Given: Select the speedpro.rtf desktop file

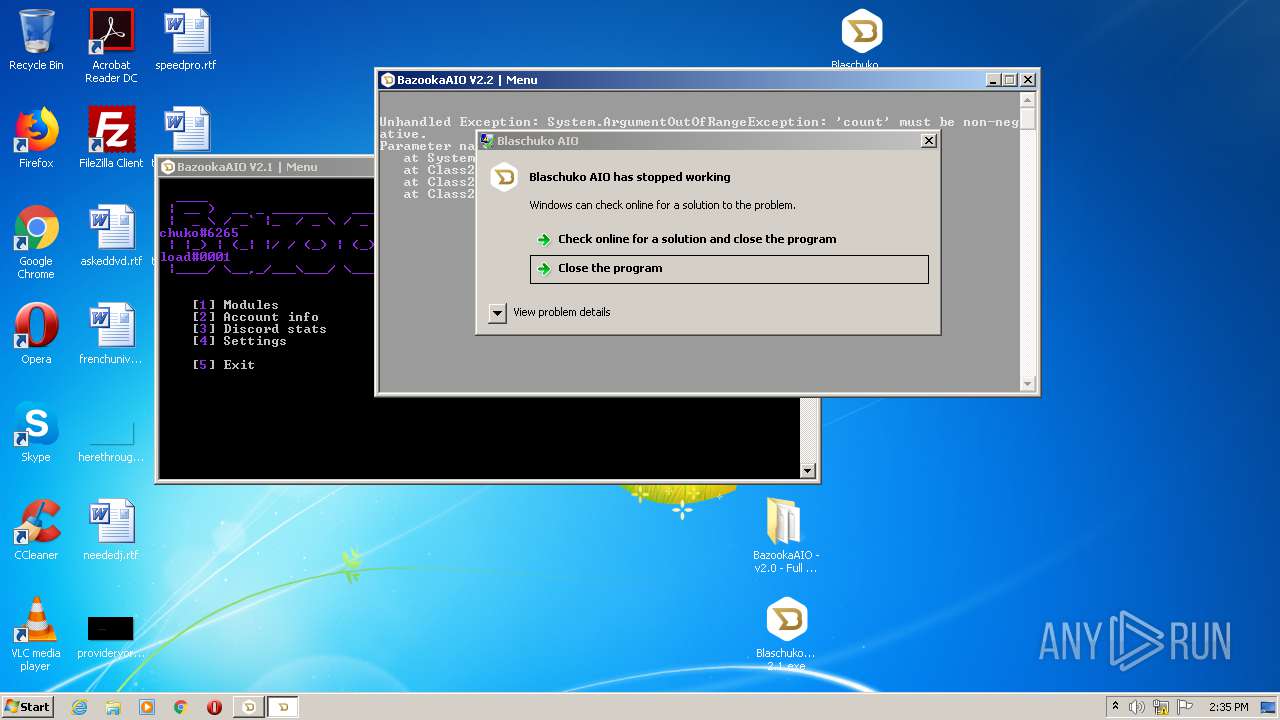Looking at the screenshot, I should [186, 41].
